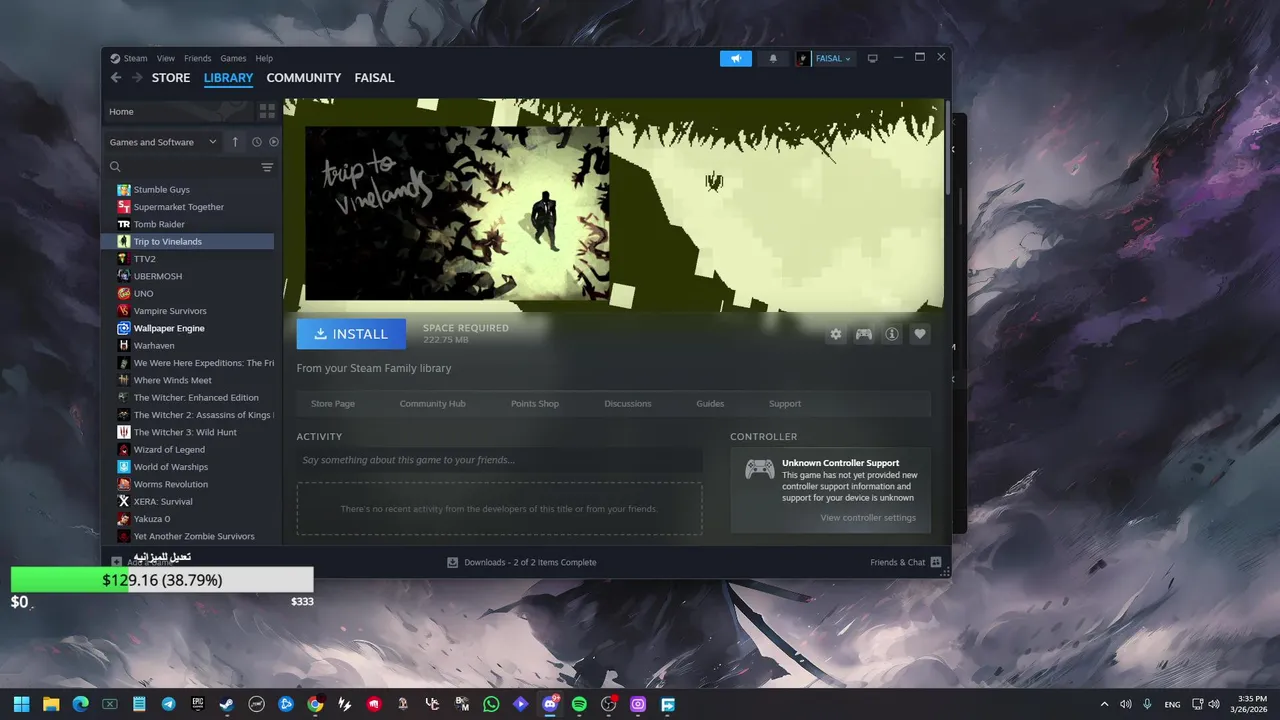
Task: Open Spotify from the taskbar
Action: (x=579, y=704)
